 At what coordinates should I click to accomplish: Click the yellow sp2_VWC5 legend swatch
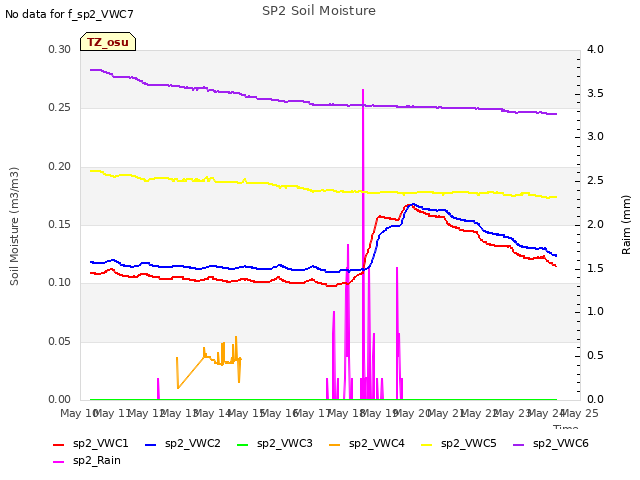pos(427,445)
